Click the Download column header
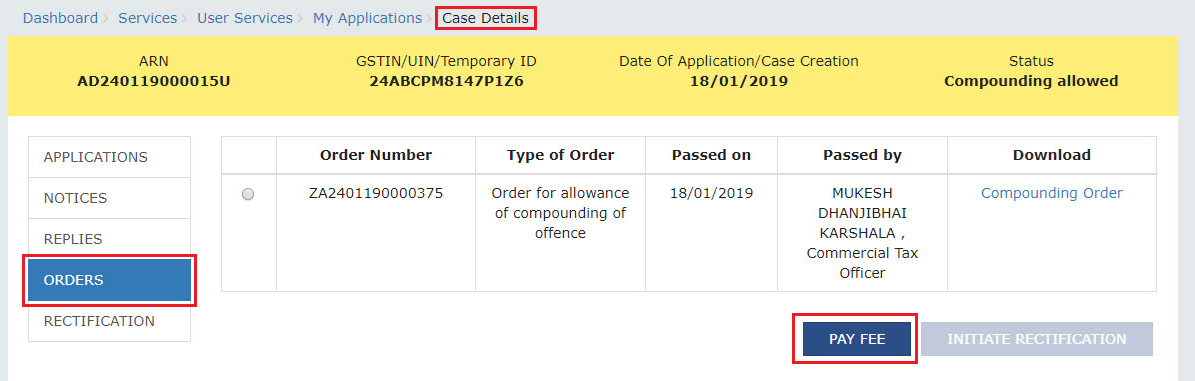This screenshot has height=381, width=1195. (1051, 155)
